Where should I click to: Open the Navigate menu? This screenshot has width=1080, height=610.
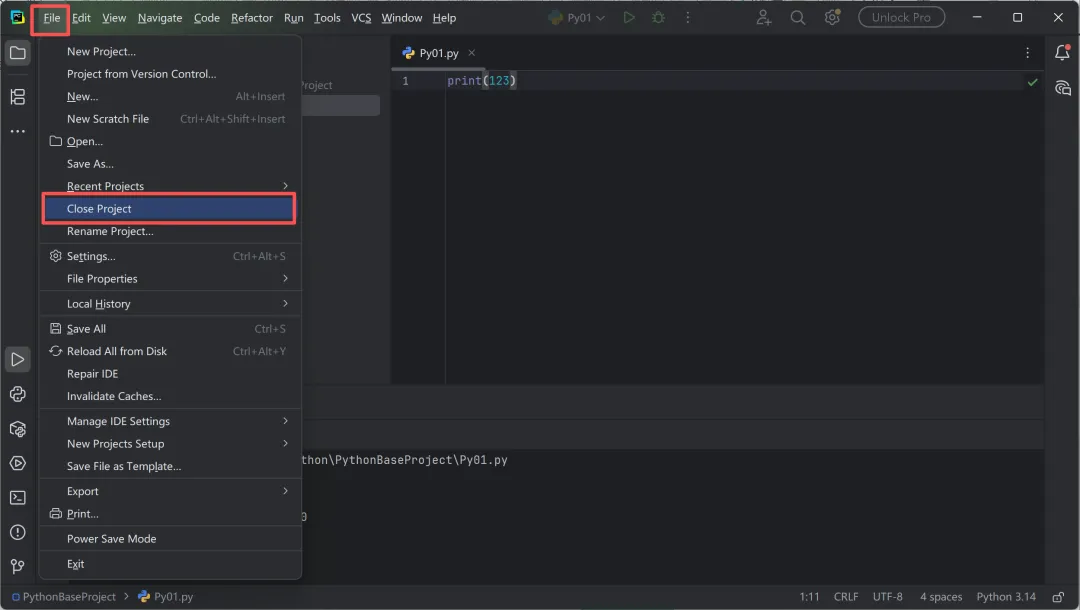click(160, 18)
